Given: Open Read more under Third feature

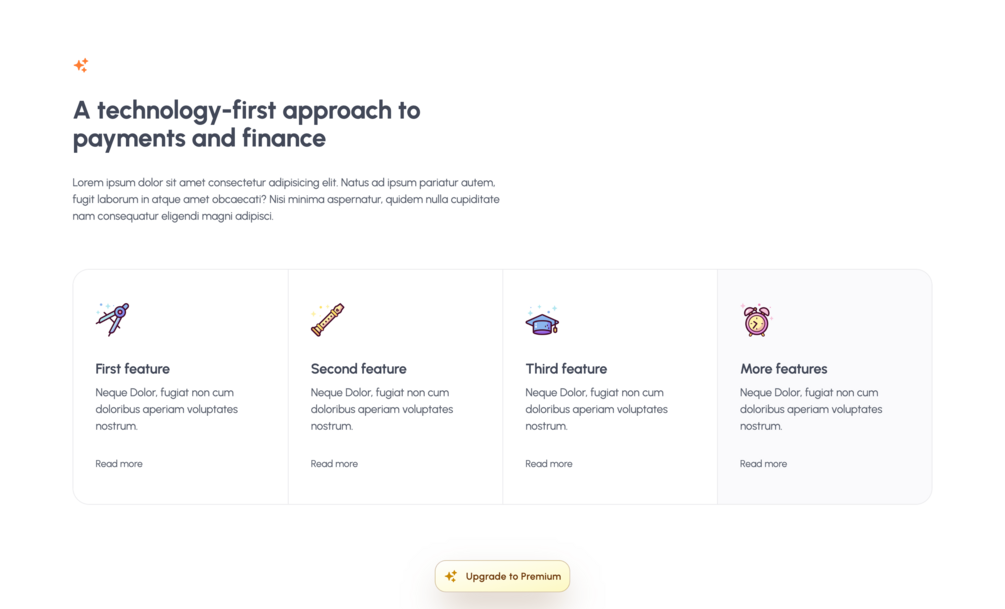Looking at the screenshot, I should pos(549,463).
